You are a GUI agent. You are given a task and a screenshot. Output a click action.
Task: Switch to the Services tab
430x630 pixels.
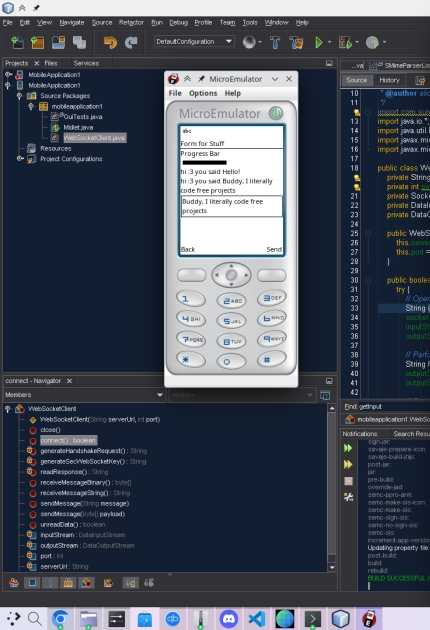point(86,63)
